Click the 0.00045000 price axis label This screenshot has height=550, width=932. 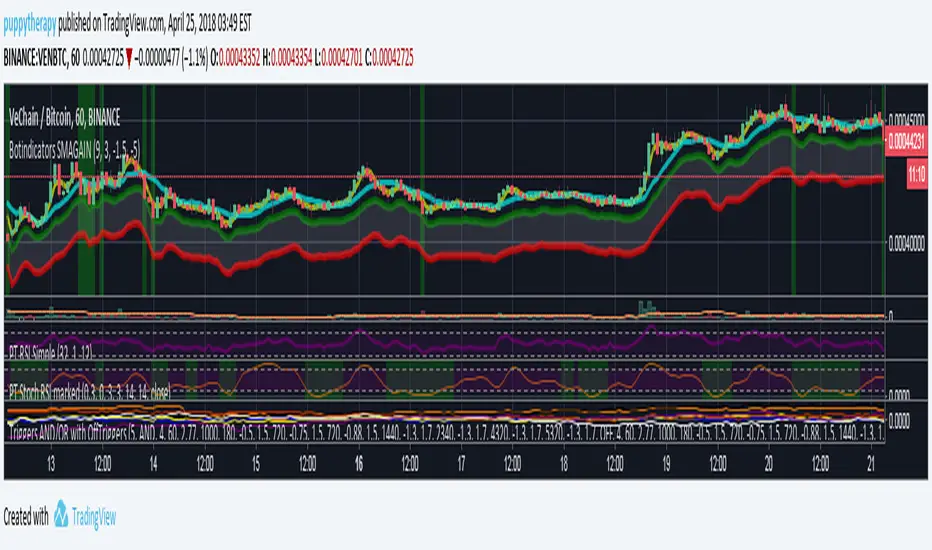click(x=906, y=119)
